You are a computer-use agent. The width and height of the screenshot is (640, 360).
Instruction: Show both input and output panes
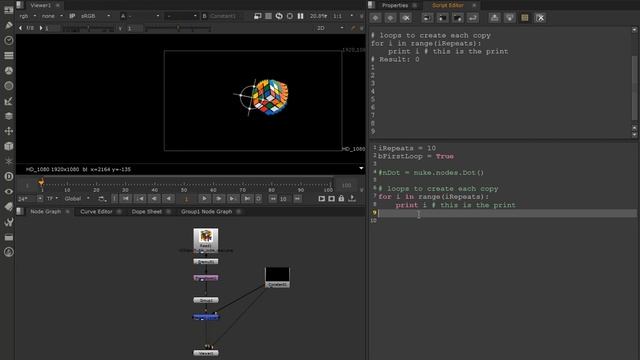click(x=524, y=18)
